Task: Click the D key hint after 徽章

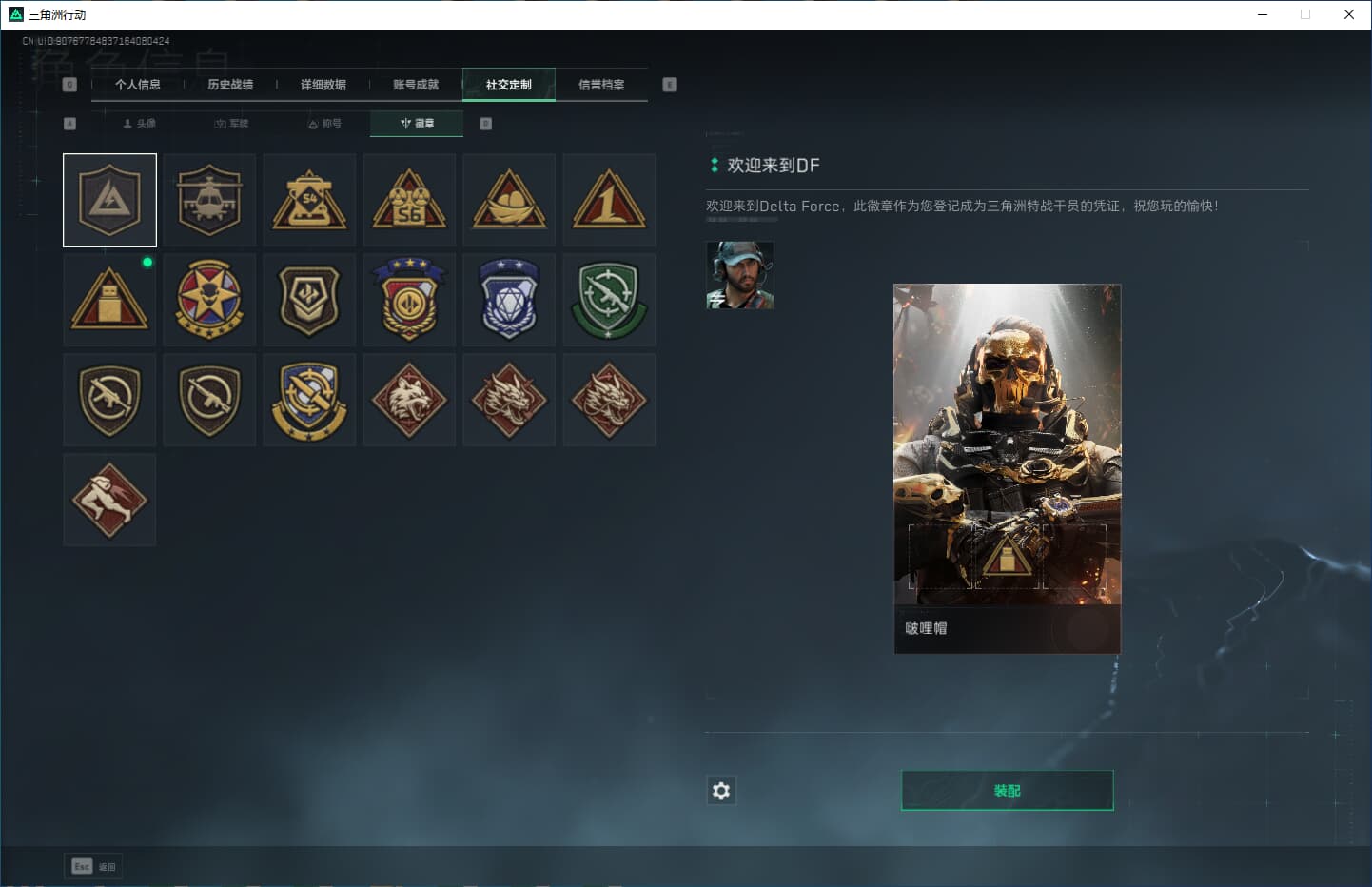Action: (485, 124)
